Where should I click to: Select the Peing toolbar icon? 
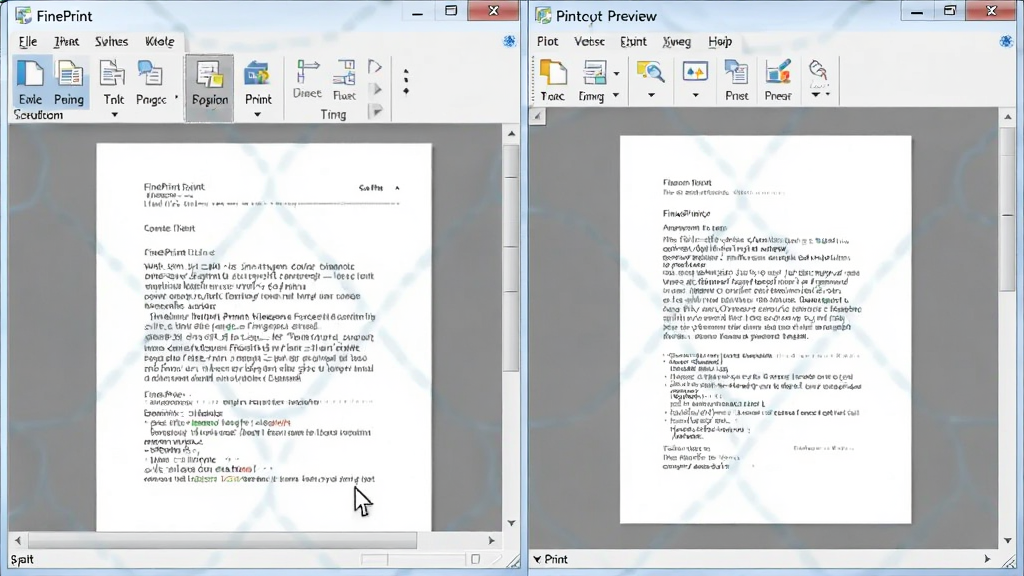pos(69,81)
